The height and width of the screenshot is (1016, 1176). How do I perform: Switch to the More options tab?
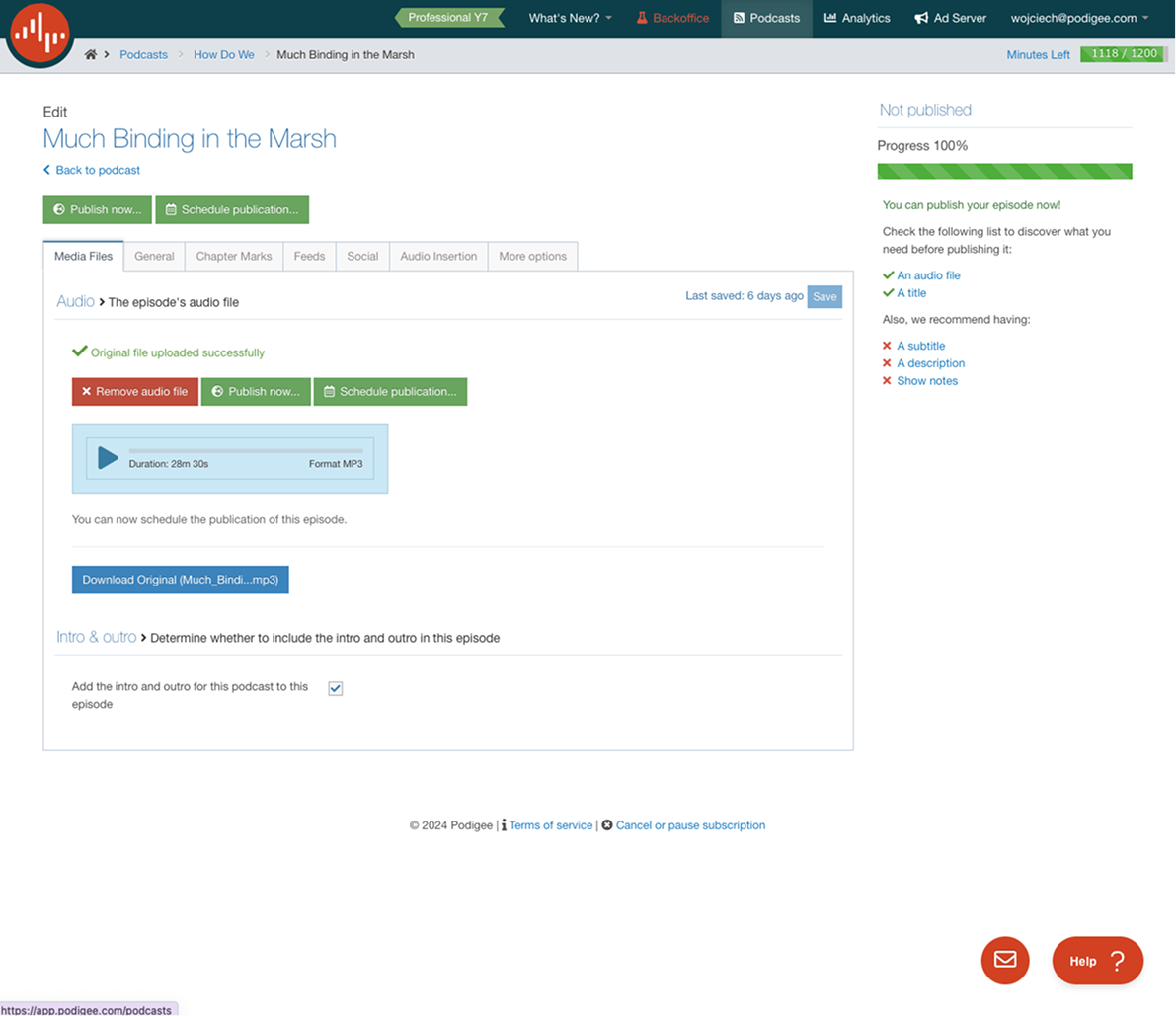(532, 256)
